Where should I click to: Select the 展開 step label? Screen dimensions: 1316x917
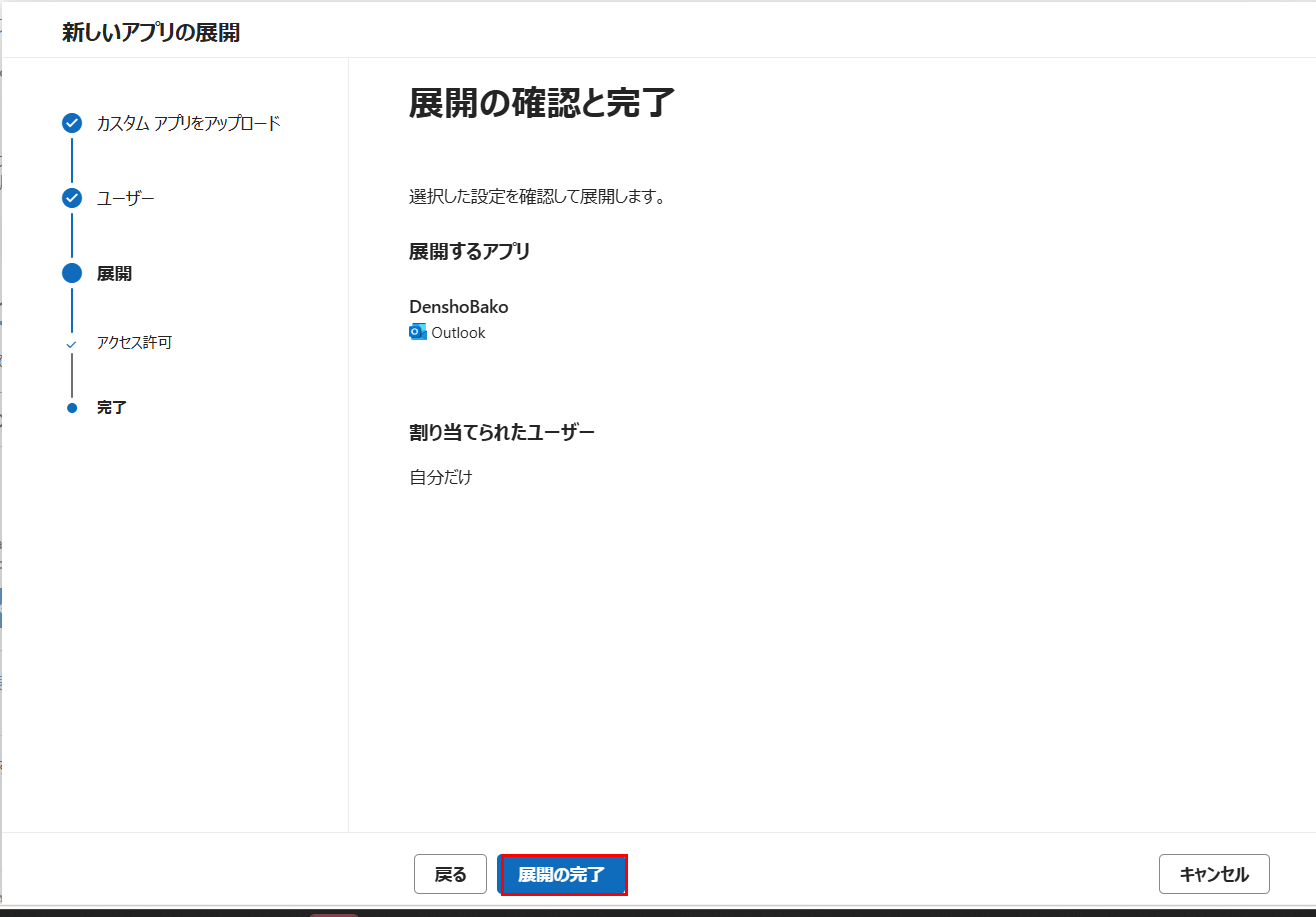coord(114,273)
